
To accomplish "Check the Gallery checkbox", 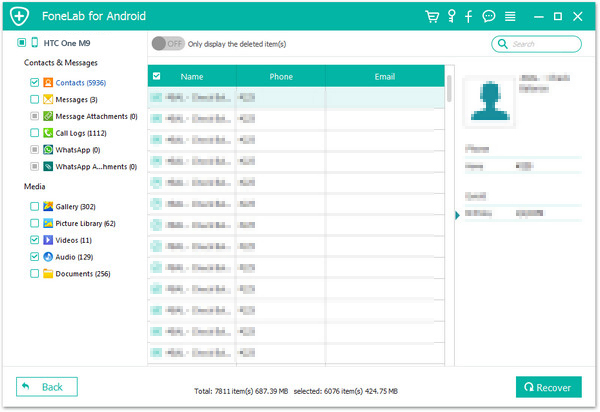I will click(x=34, y=206).
